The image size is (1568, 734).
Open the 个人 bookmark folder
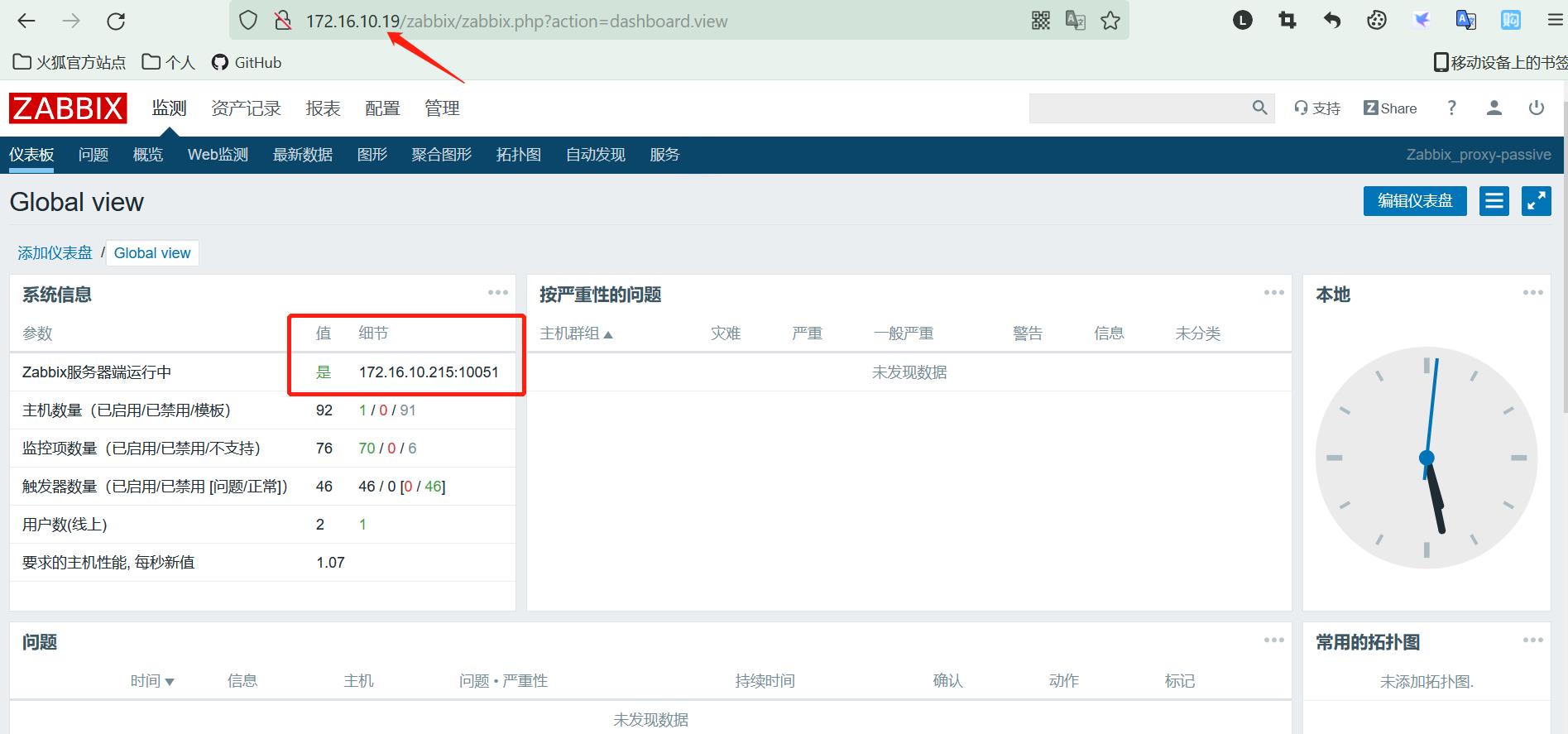pos(168,62)
